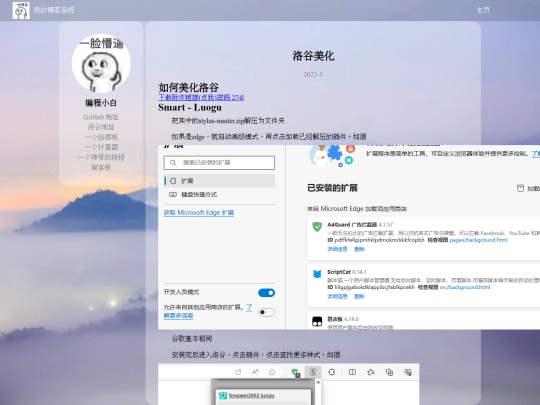This screenshot has height=405, width=540.
Task: Click the 我的博客系统 site title
Action: pyautogui.click(x=54, y=10)
